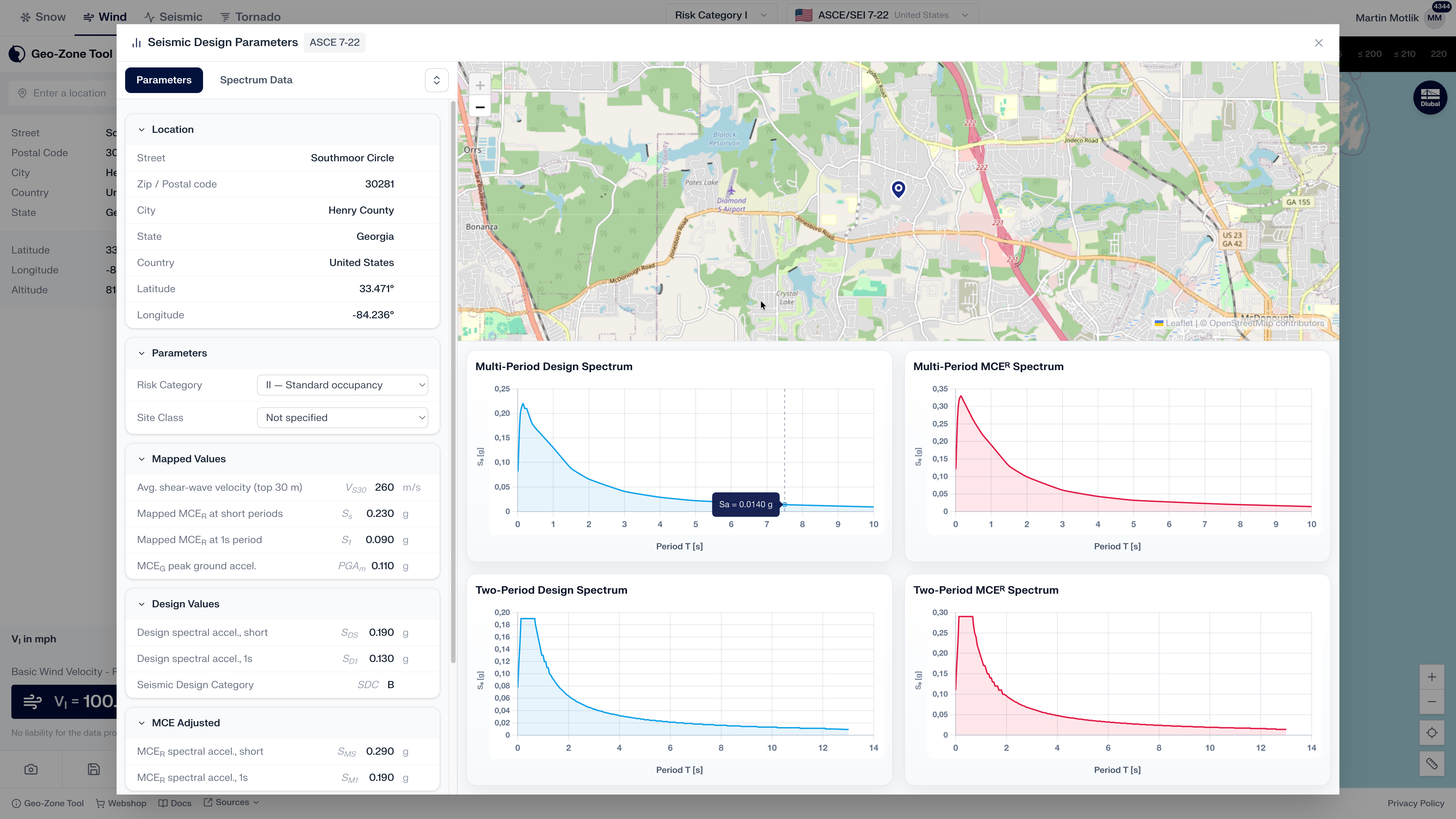The height and width of the screenshot is (819, 1456).
Task: Click the wind icon on the velocity result button
Action: pyautogui.click(x=32, y=702)
